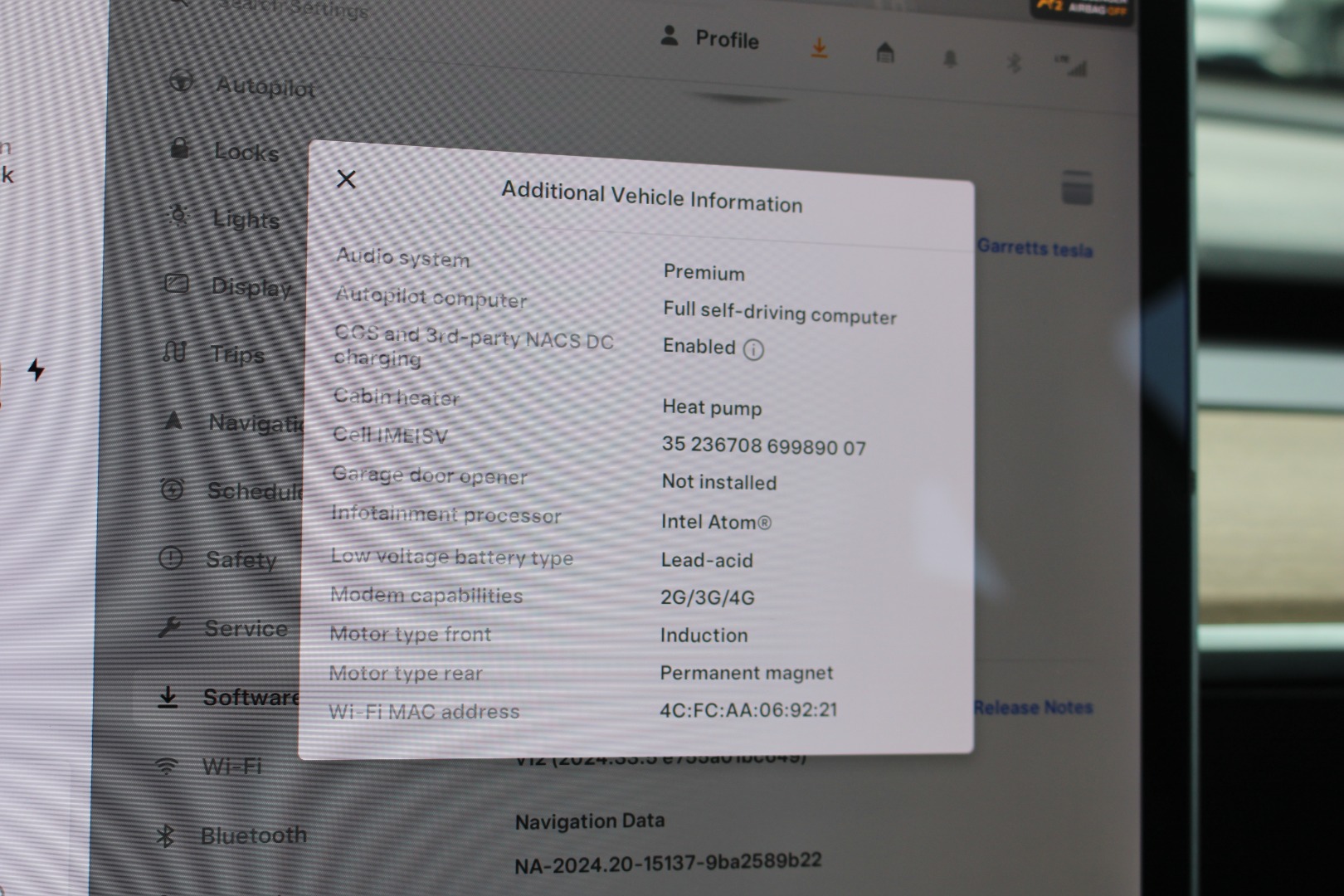Tap the card icon above vehicle name
Viewport: 1344px width, 896px height.
[1077, 187]
